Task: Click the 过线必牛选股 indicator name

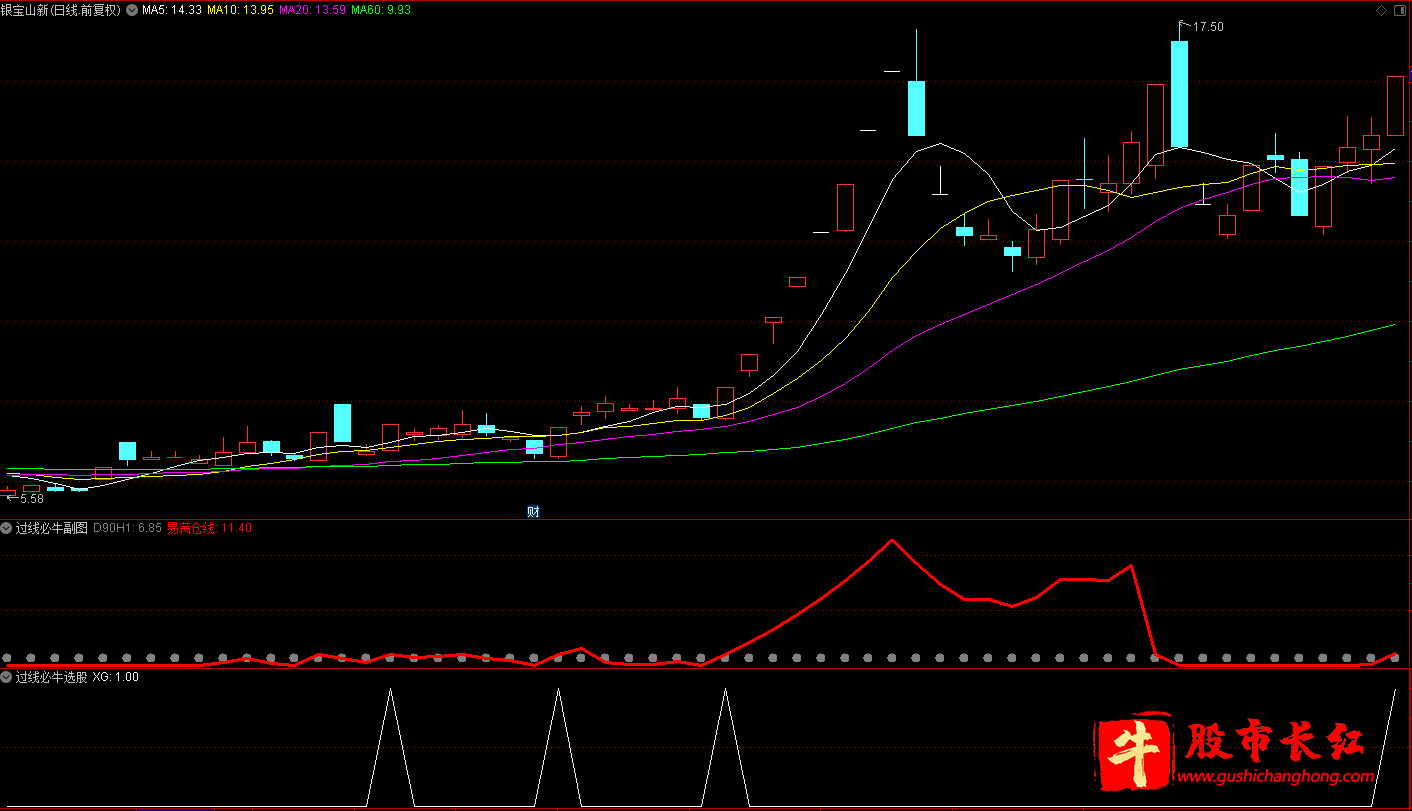Action: [x=52, y=677]
